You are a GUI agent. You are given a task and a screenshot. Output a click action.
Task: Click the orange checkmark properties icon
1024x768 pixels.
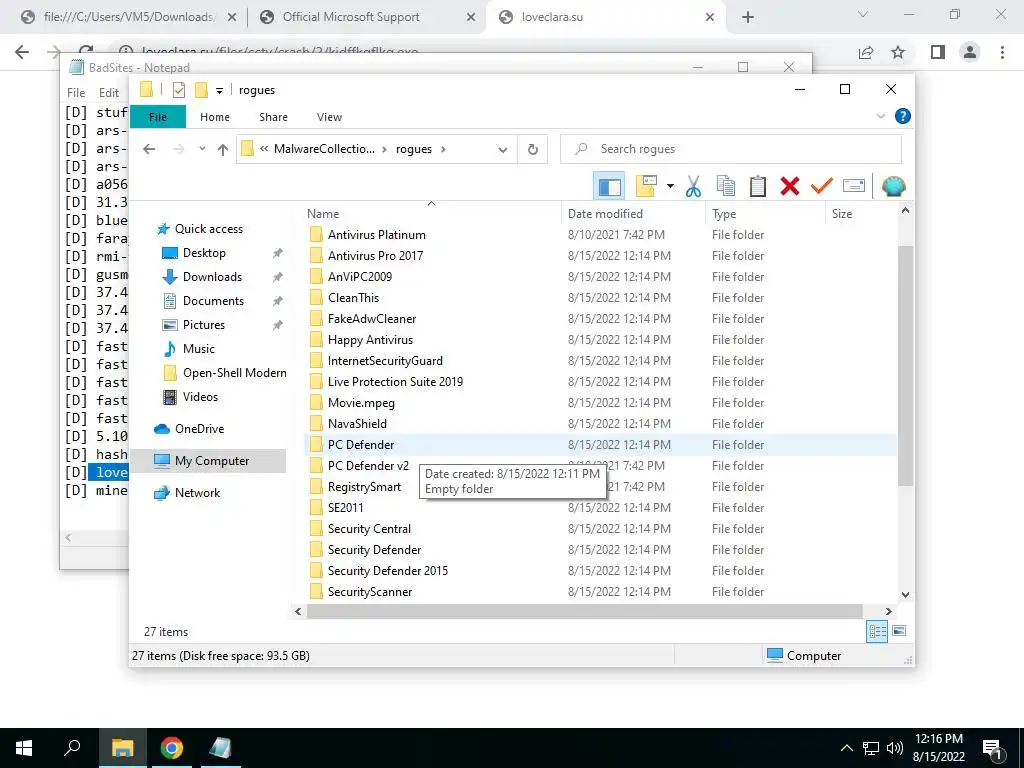[x=822, y=186]
